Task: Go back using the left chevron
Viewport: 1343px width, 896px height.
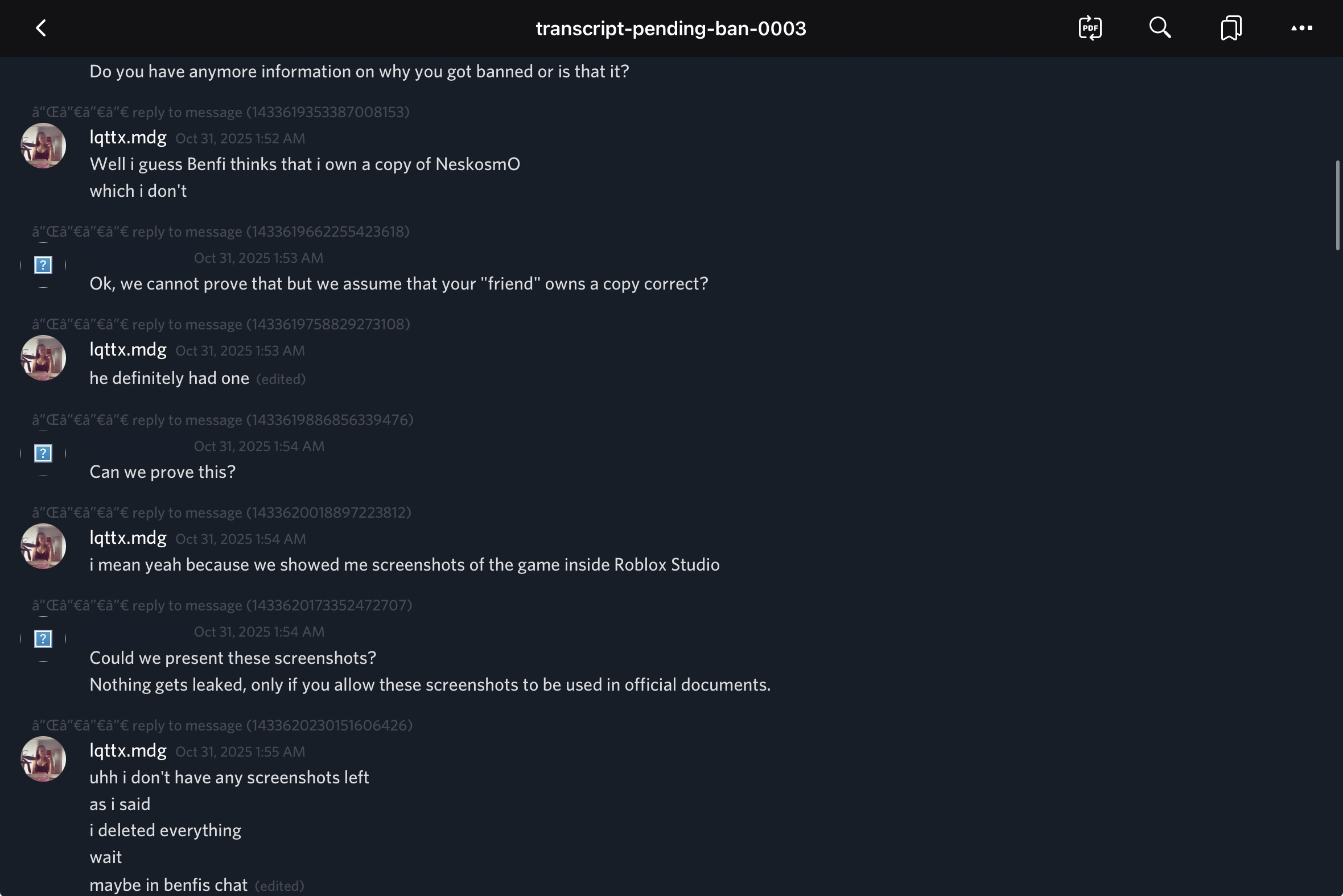Action: (40, 28)
